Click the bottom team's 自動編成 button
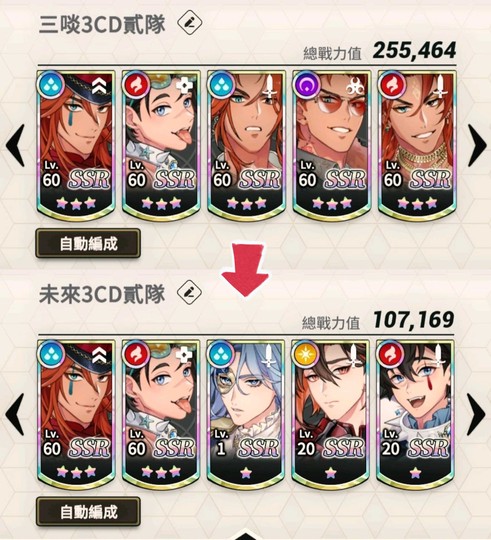Image resolution: width=491 pixels, height=540 pixels. pos(88,511)
